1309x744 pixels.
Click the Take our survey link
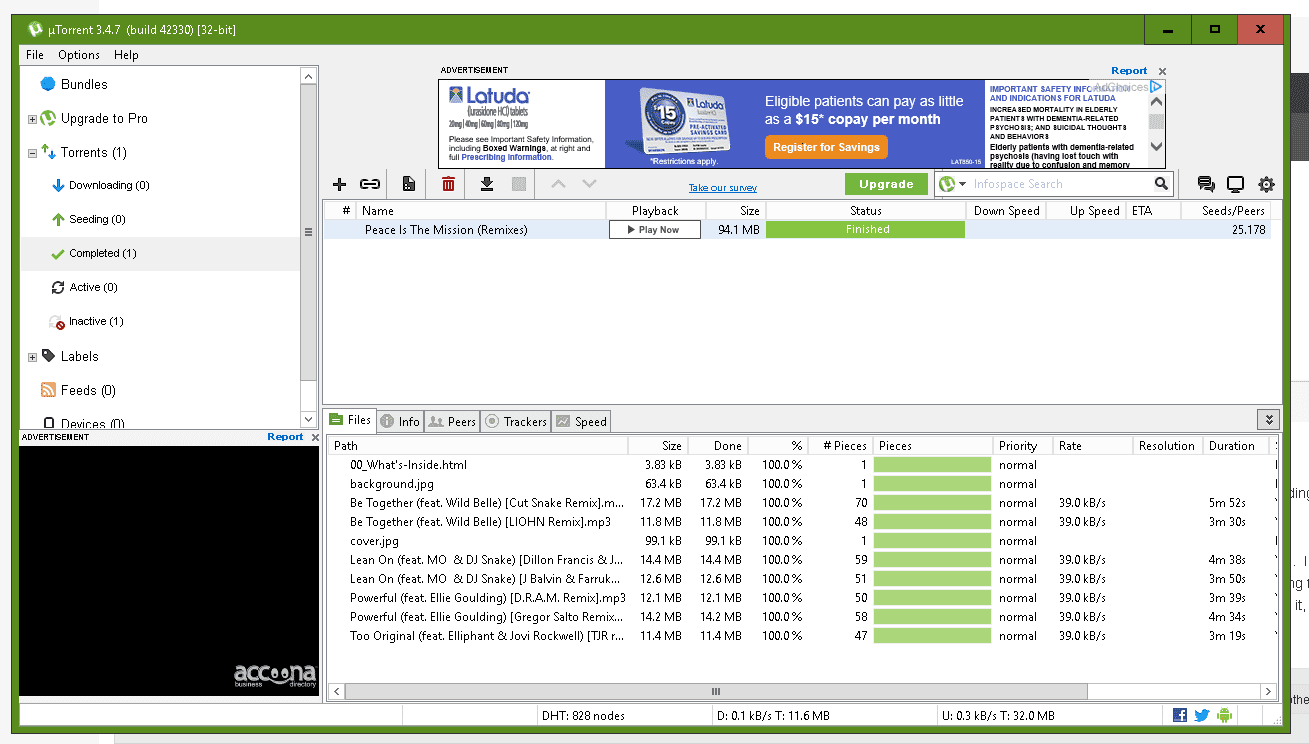723,188
